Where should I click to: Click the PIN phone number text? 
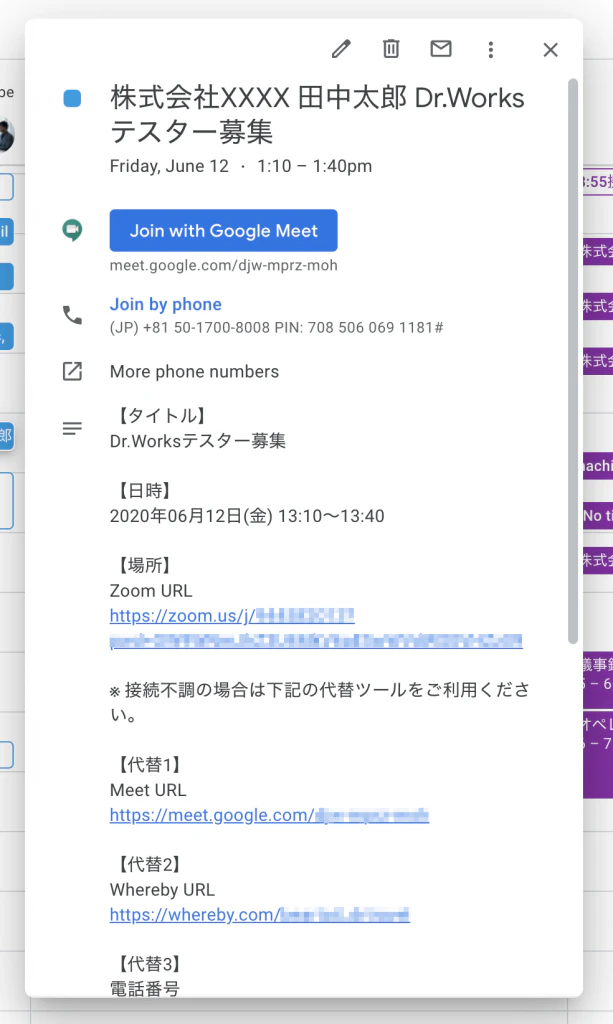coord(276,327)
